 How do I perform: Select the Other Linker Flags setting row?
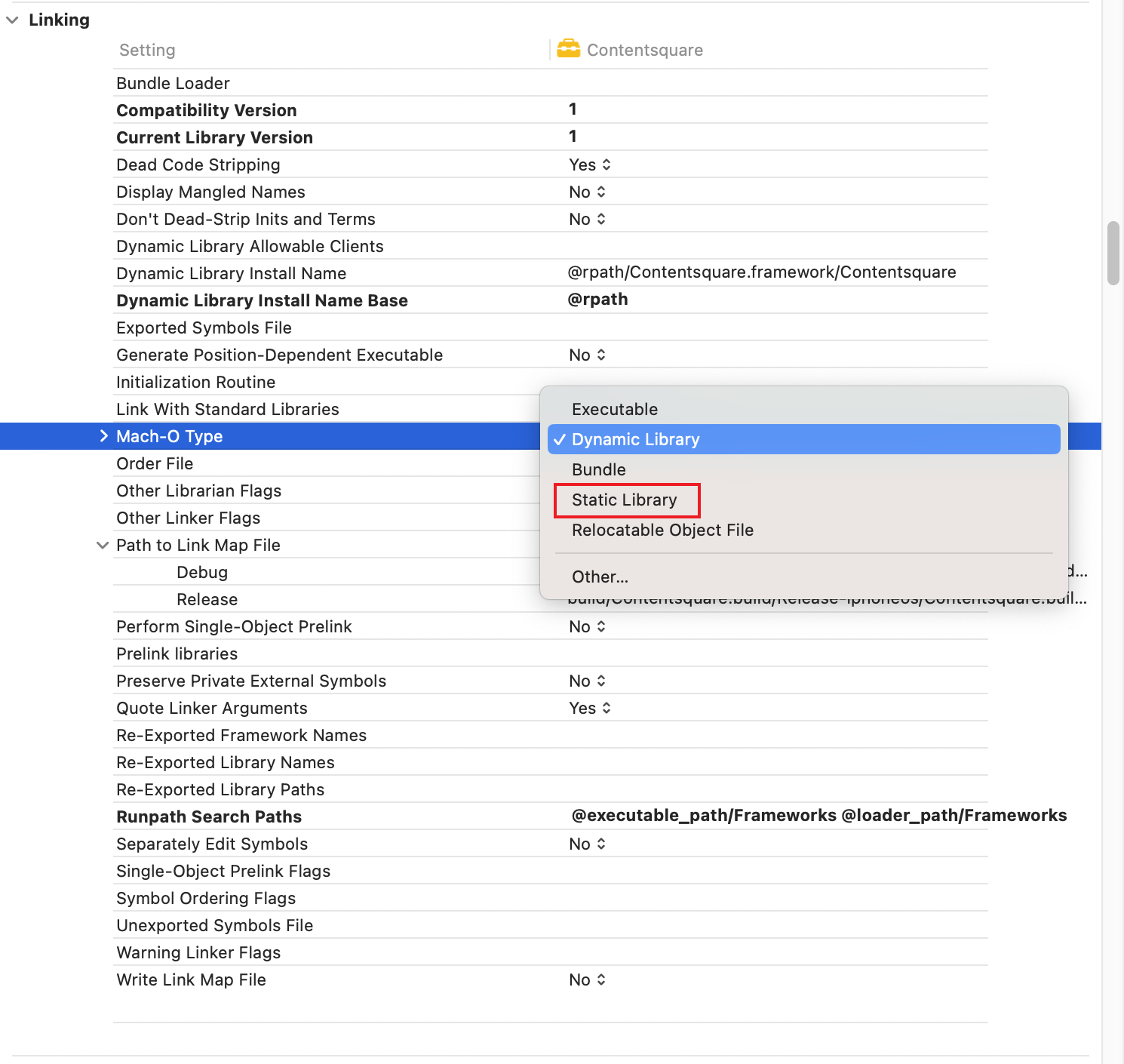pyautogui.click(x=189, y=518)
